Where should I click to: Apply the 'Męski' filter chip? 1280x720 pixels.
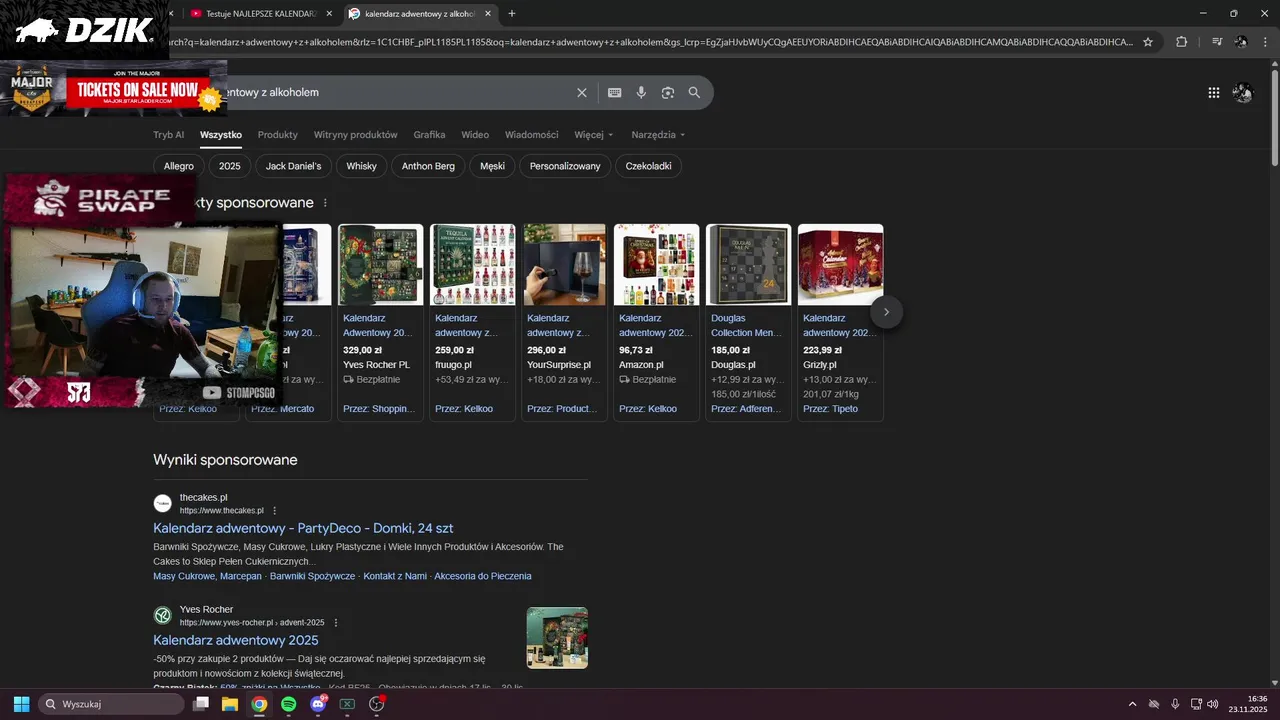pos(492,166)
